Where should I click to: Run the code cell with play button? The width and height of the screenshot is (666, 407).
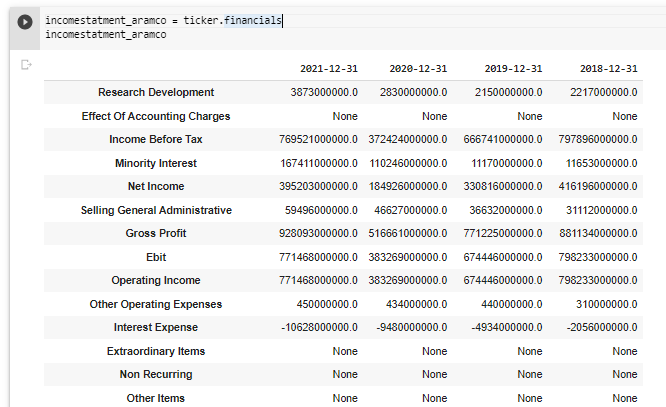[25, 22]
